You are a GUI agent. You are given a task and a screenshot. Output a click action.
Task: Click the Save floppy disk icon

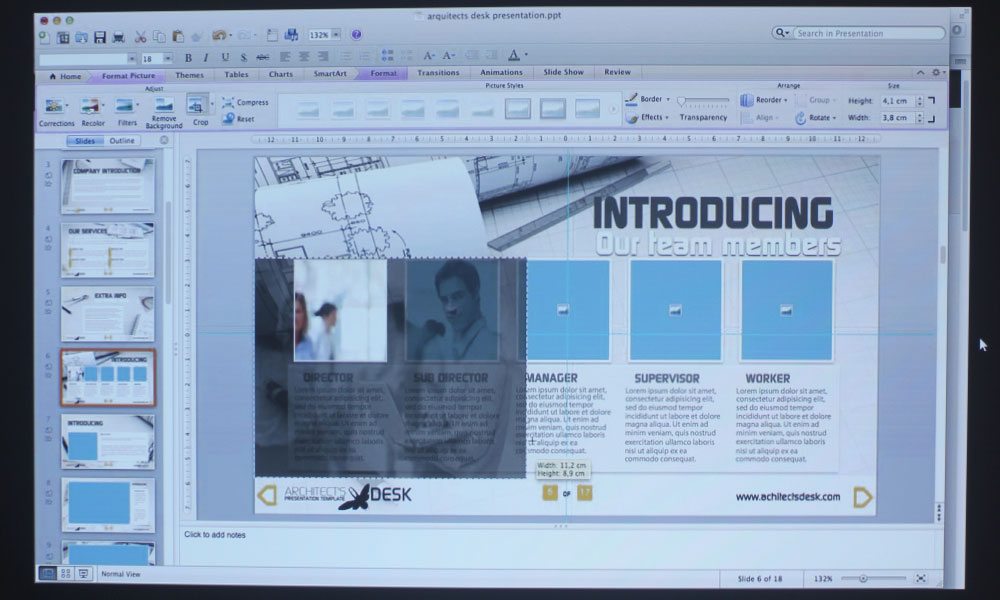coord(99,37)
